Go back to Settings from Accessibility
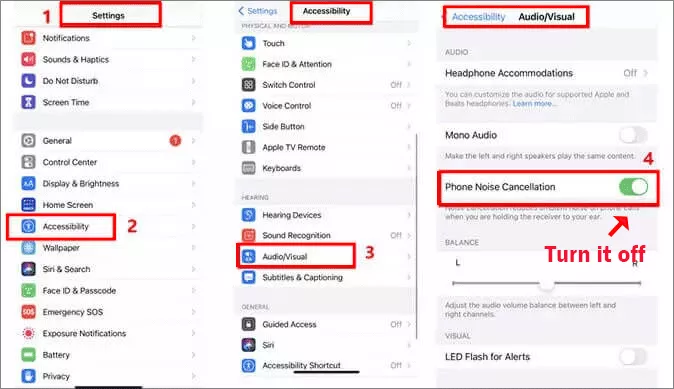This screenshot has width=674, height=389. pos(258,11)
